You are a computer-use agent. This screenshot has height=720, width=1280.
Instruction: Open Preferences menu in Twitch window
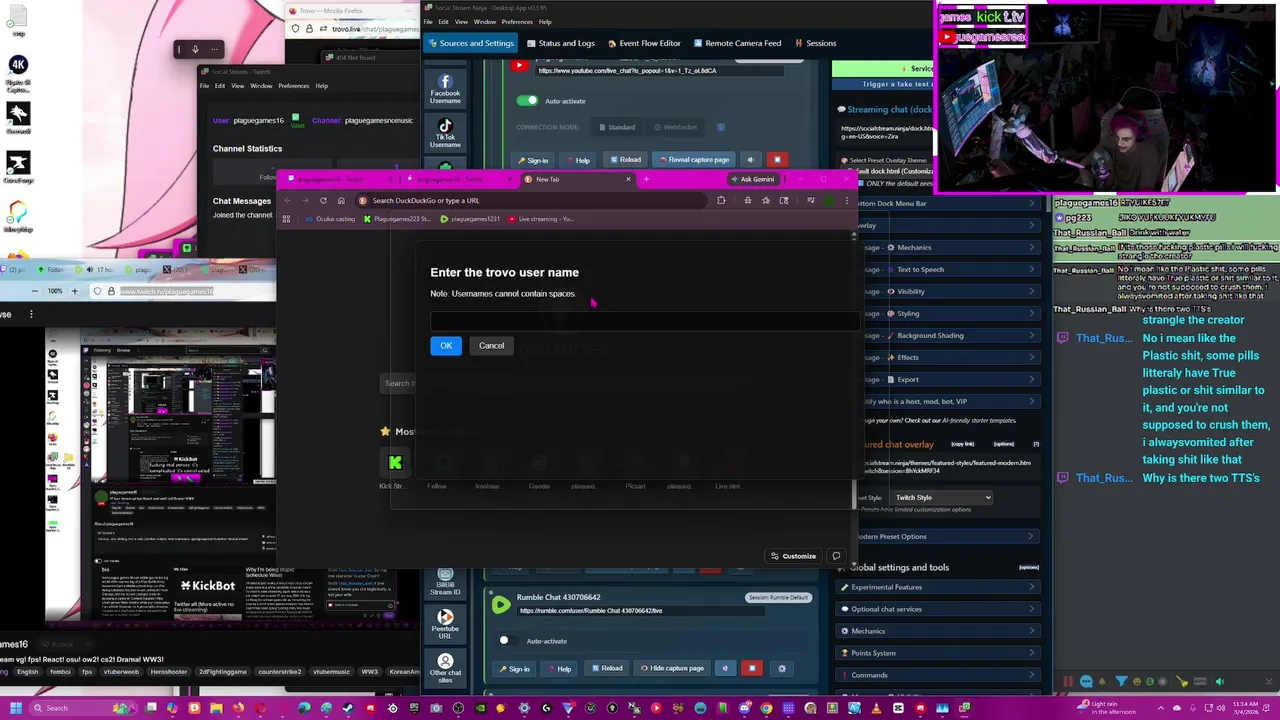point(293,86)
